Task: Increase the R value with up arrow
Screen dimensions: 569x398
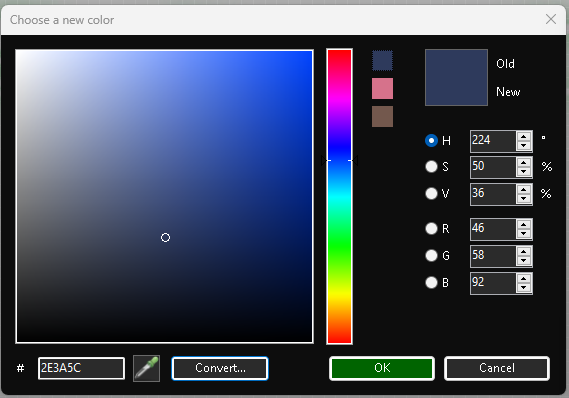Action: tap(523, 225)
